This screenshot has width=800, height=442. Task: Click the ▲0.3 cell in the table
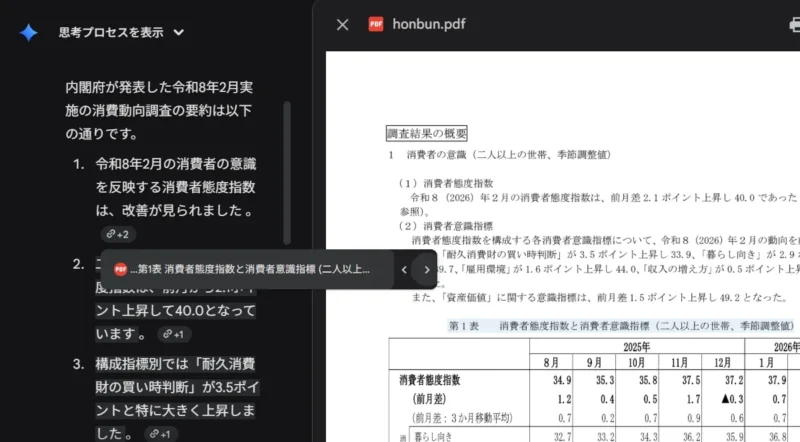(732, 399)
